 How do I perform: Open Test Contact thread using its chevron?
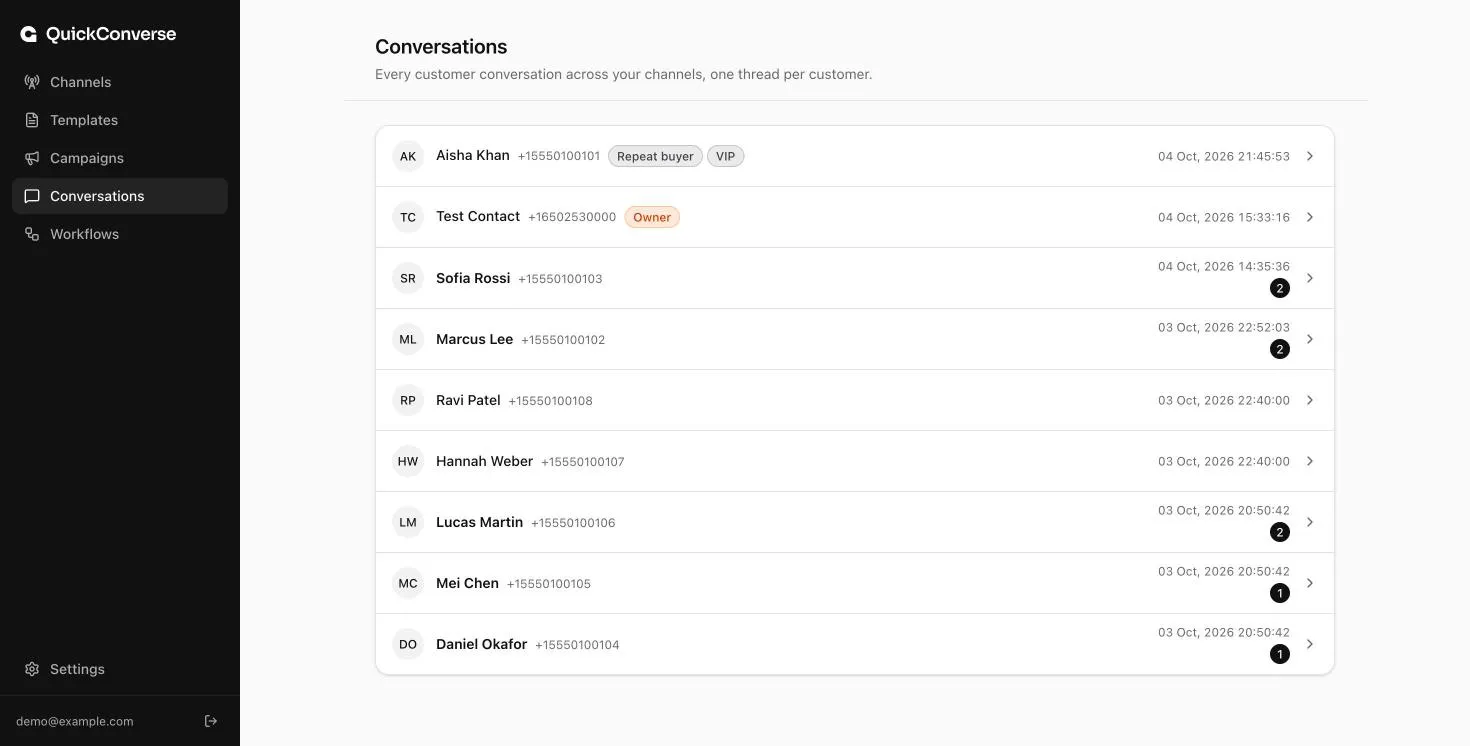coord(1310,217)
